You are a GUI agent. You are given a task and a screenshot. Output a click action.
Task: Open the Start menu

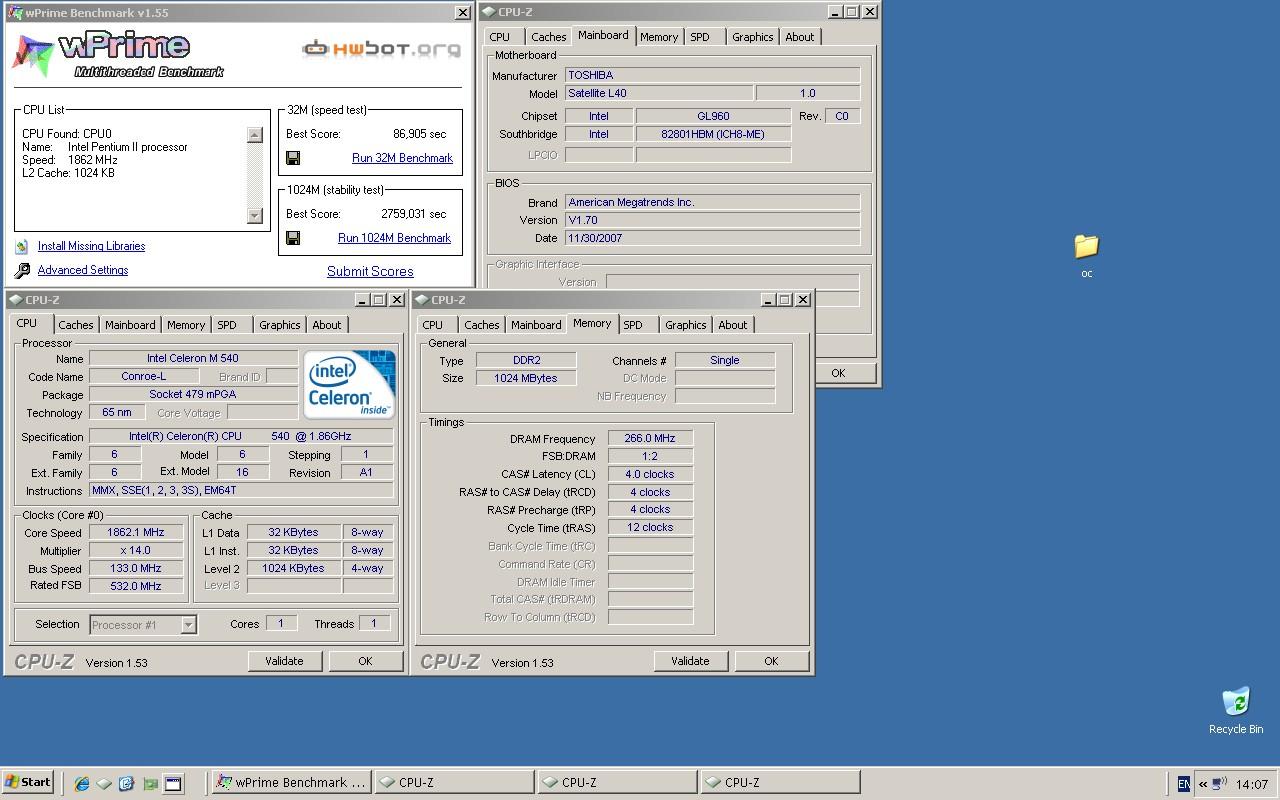click(28, 782)
